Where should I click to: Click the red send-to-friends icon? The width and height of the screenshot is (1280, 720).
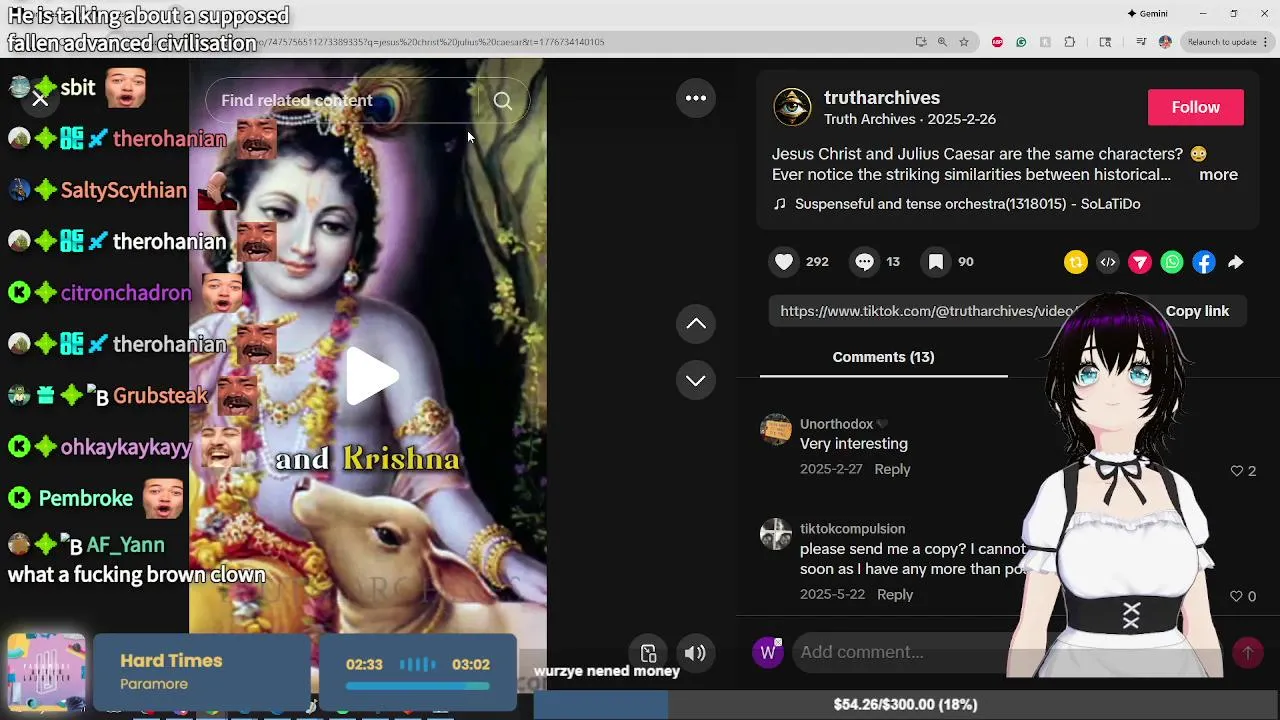tap(1140, 262)
